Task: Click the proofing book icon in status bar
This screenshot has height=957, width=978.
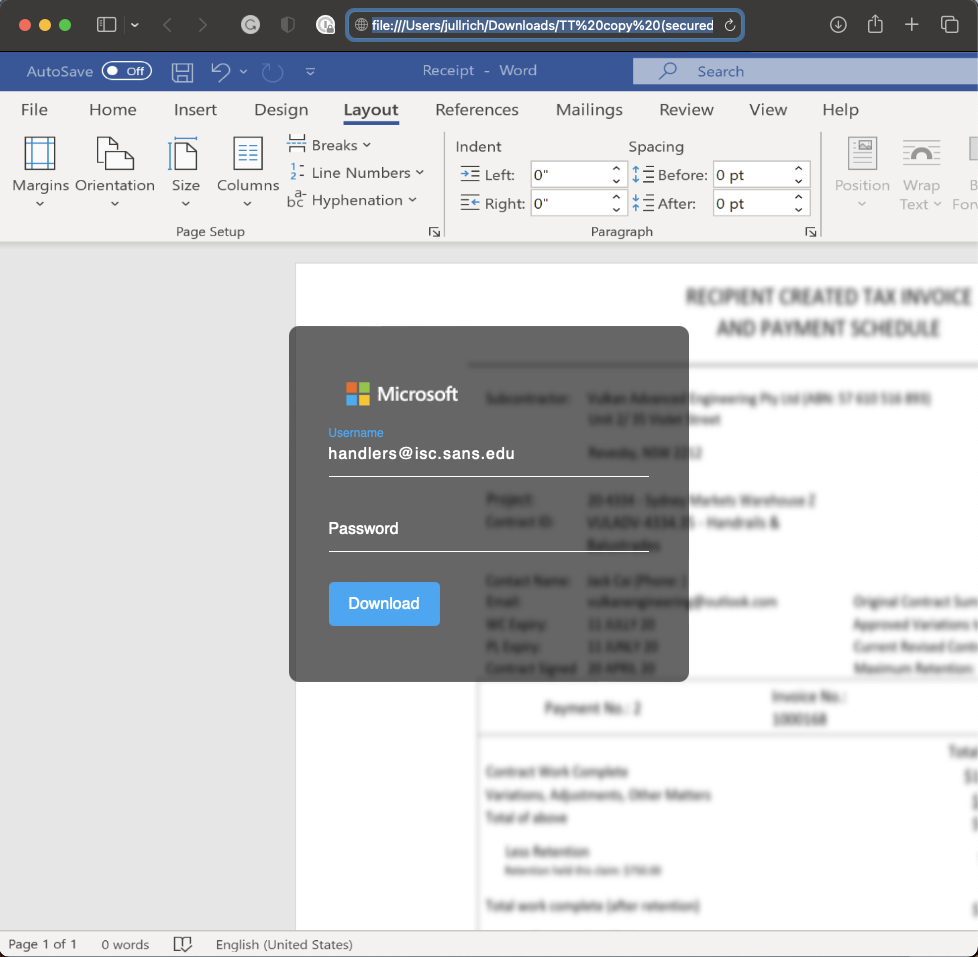Action: 182,944
